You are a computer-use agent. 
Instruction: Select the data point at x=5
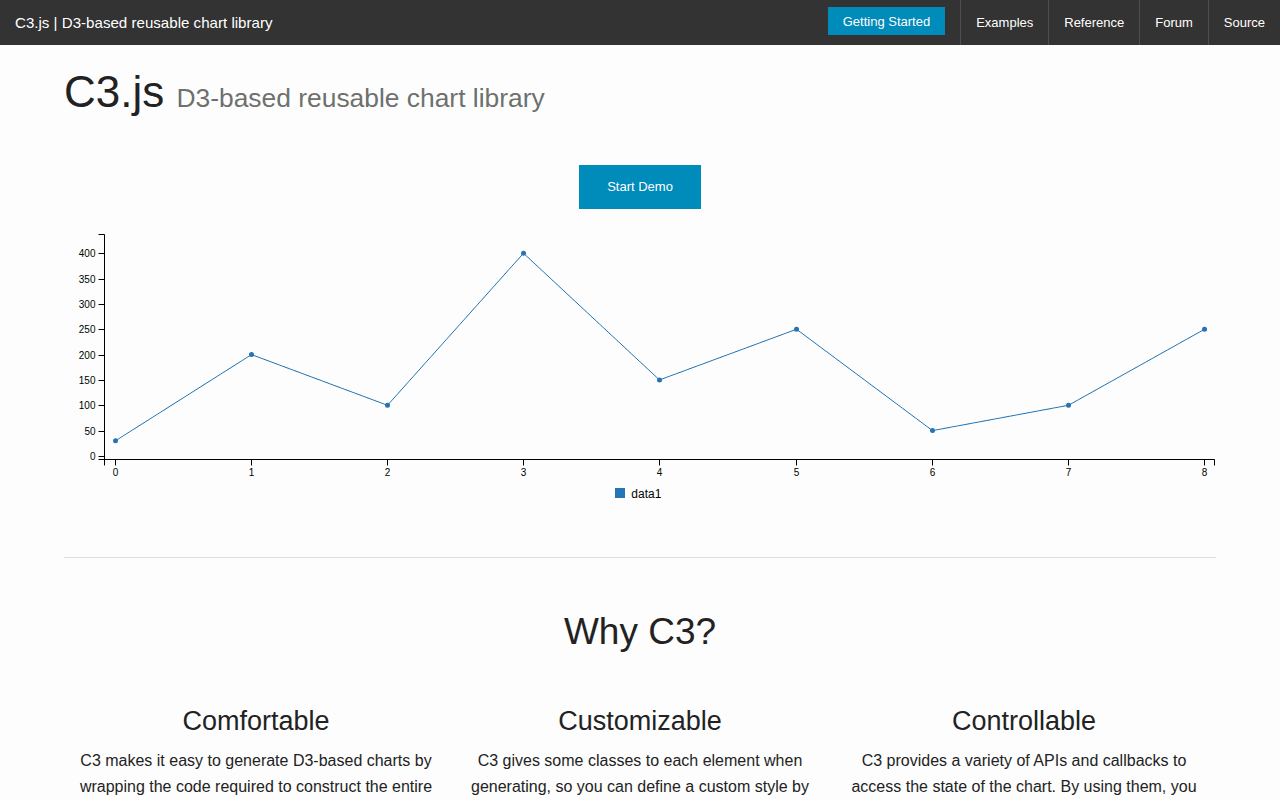(x=796, y=329)
